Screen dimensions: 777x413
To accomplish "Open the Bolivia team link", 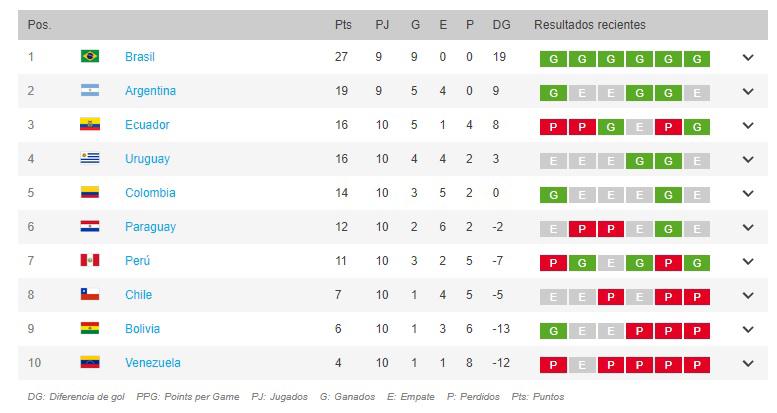I will click(x=142, y=329).
